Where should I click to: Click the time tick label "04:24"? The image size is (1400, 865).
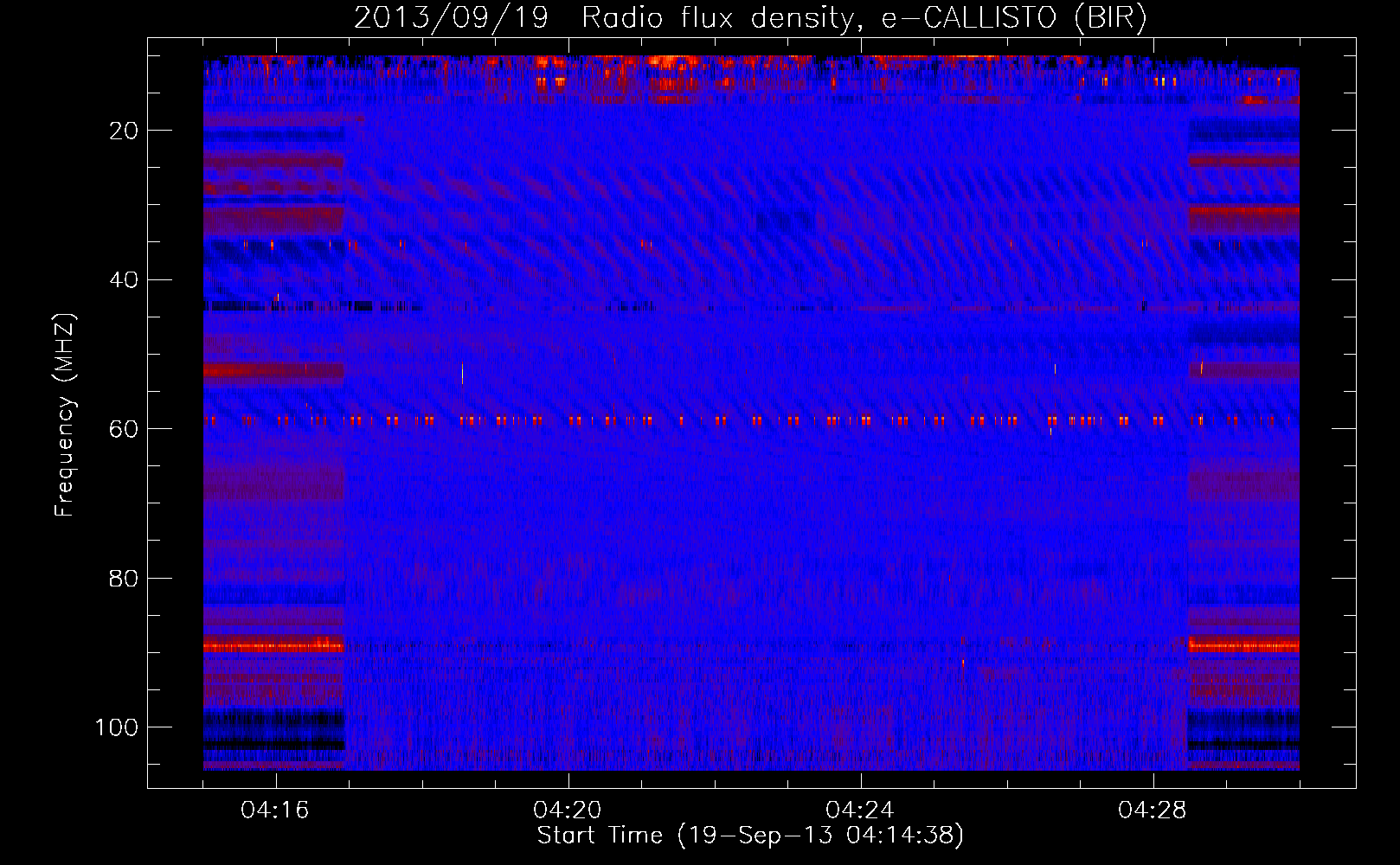coord(860,811)
